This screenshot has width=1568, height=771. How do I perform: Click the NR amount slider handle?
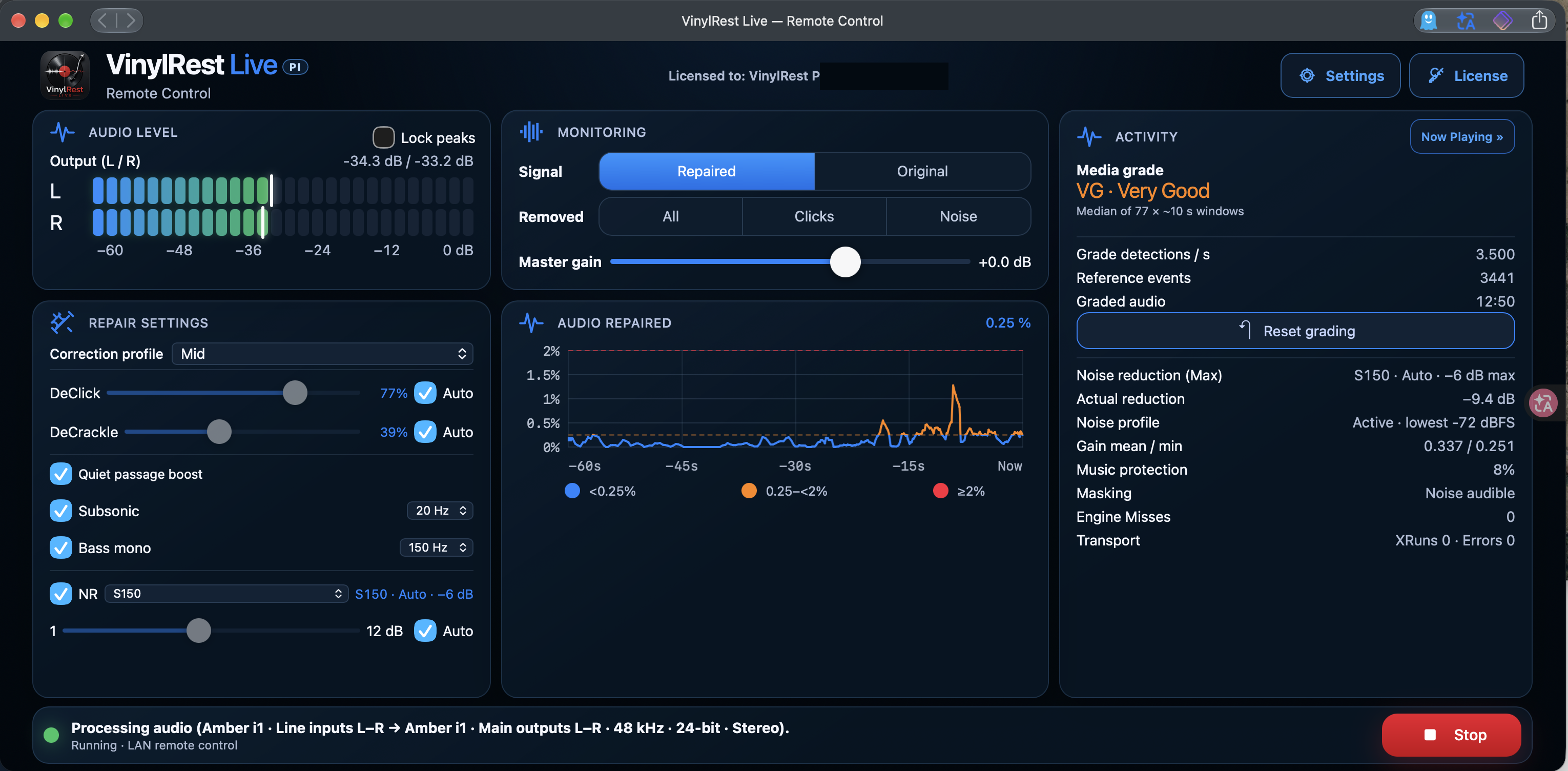pyautogui.click(x=198, y=631)
